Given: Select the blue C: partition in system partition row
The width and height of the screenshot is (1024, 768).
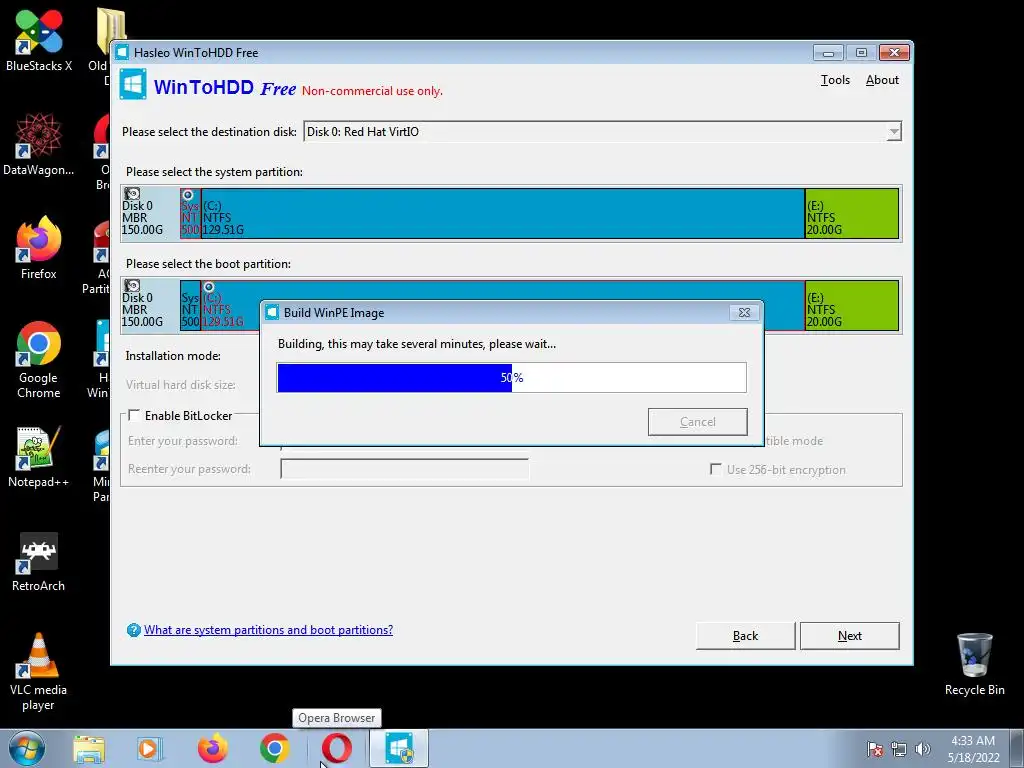Looking at the screenshot, I should coord(503,213).
